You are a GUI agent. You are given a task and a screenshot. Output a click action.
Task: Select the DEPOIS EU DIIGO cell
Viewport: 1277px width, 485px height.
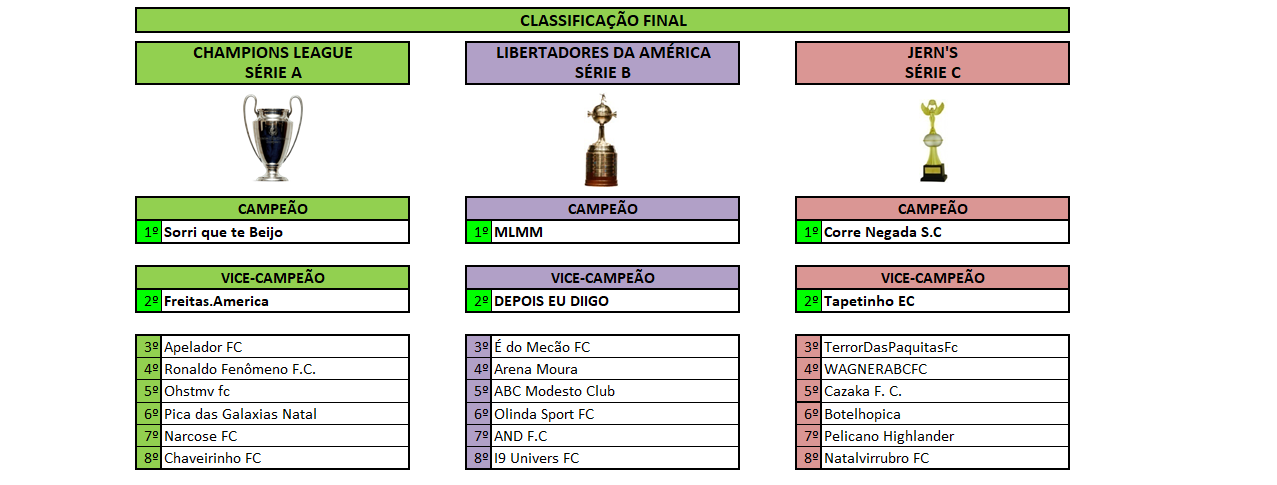615,300
